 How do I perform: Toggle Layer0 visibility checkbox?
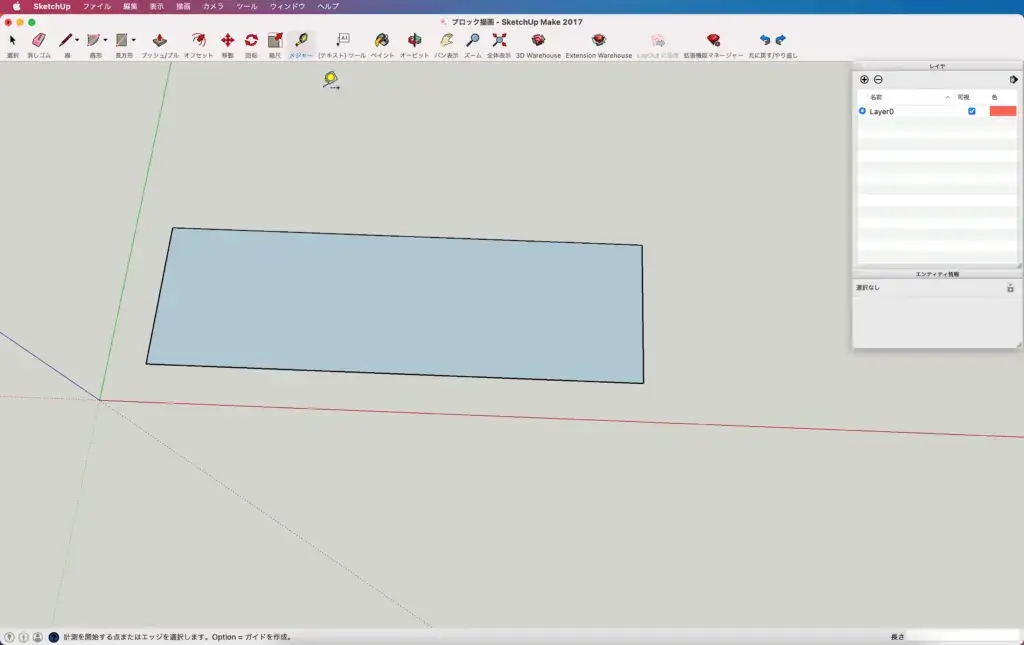[x=971, y=111]
